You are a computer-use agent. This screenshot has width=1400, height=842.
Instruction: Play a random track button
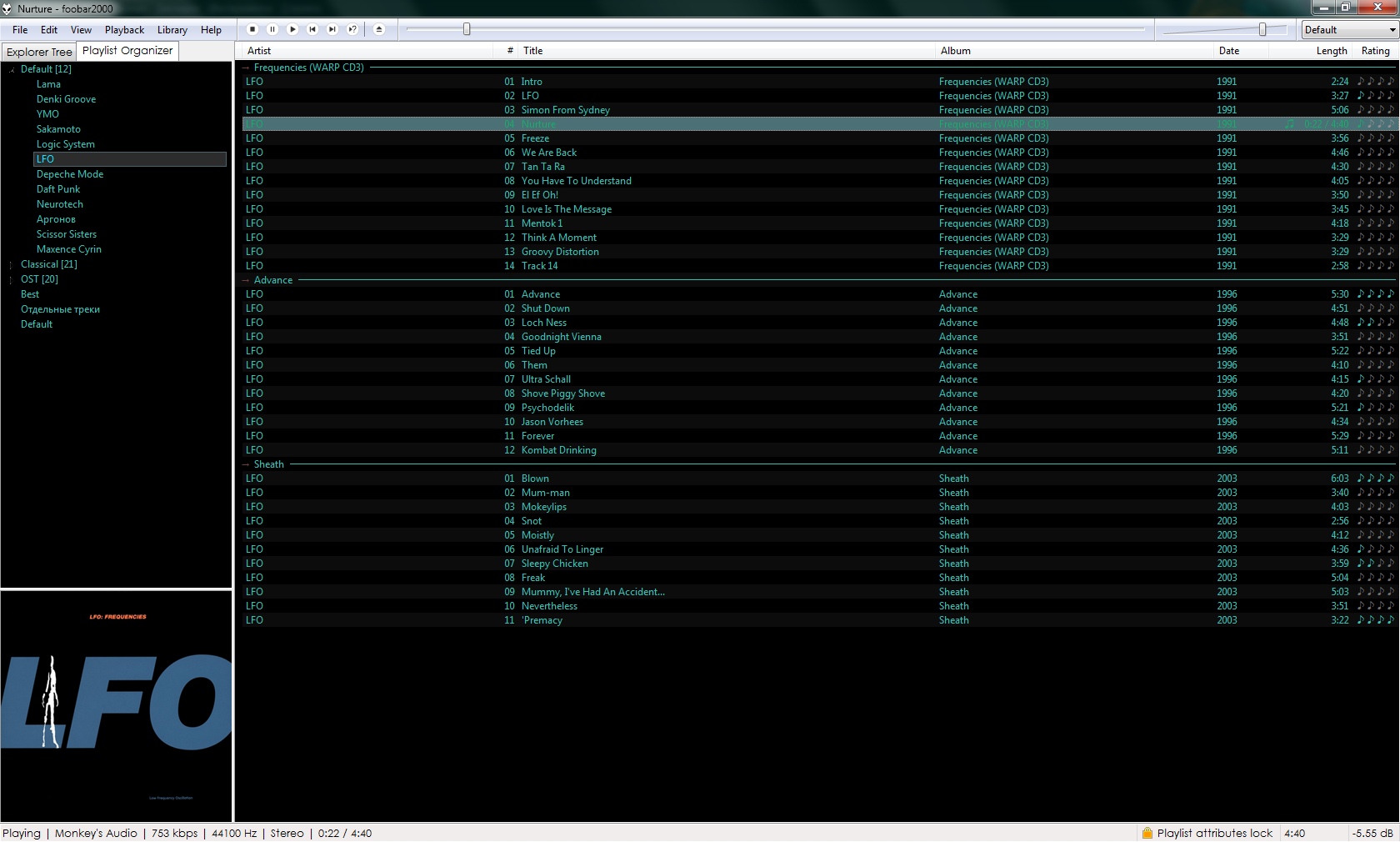352,29
